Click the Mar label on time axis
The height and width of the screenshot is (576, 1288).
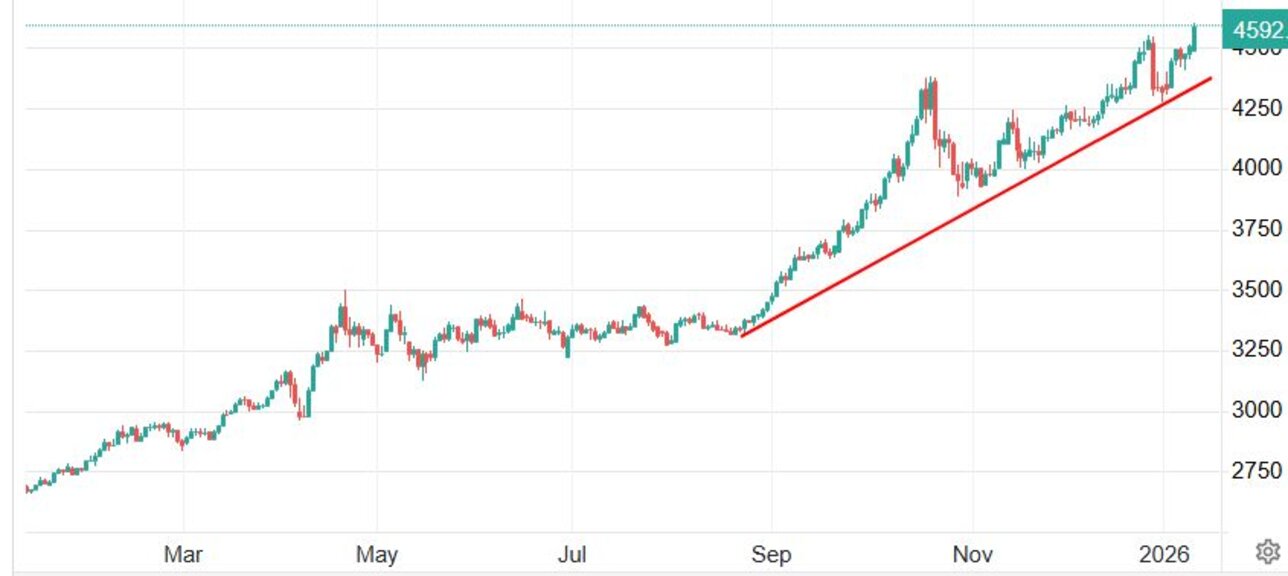(183, 553)
